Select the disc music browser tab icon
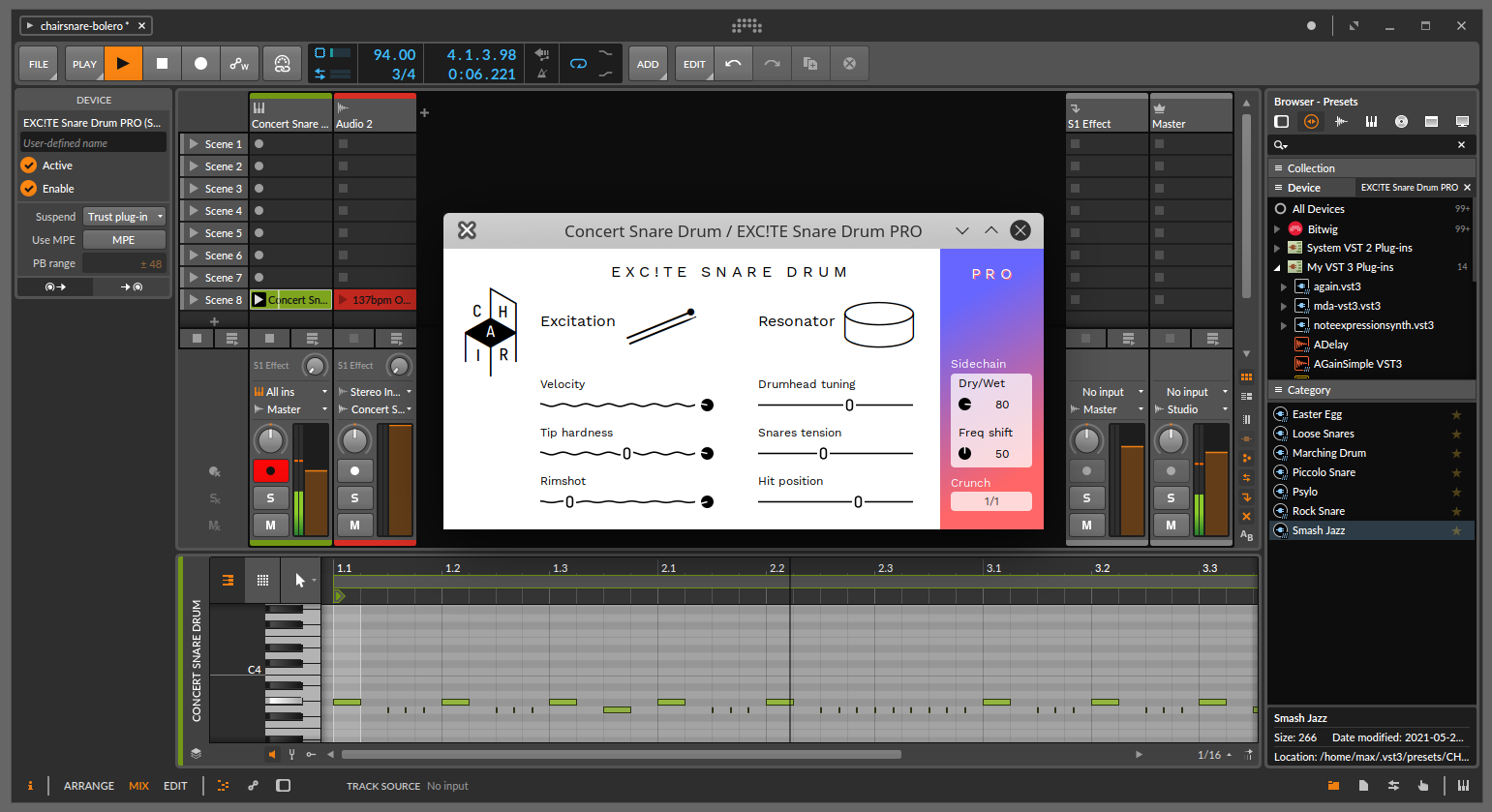This screenshot has height=812, width=1492. click(x=1401, y=121)
